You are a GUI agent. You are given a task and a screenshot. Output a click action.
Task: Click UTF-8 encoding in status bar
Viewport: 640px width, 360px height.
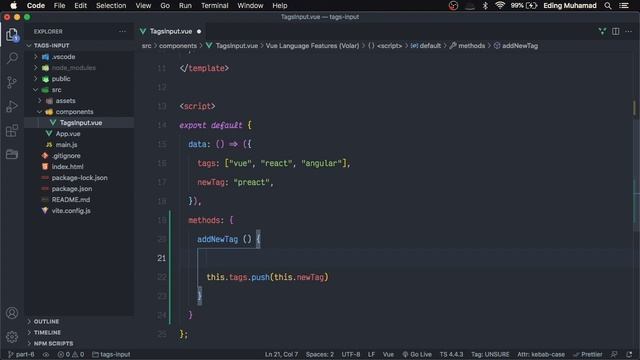point(351,354)
